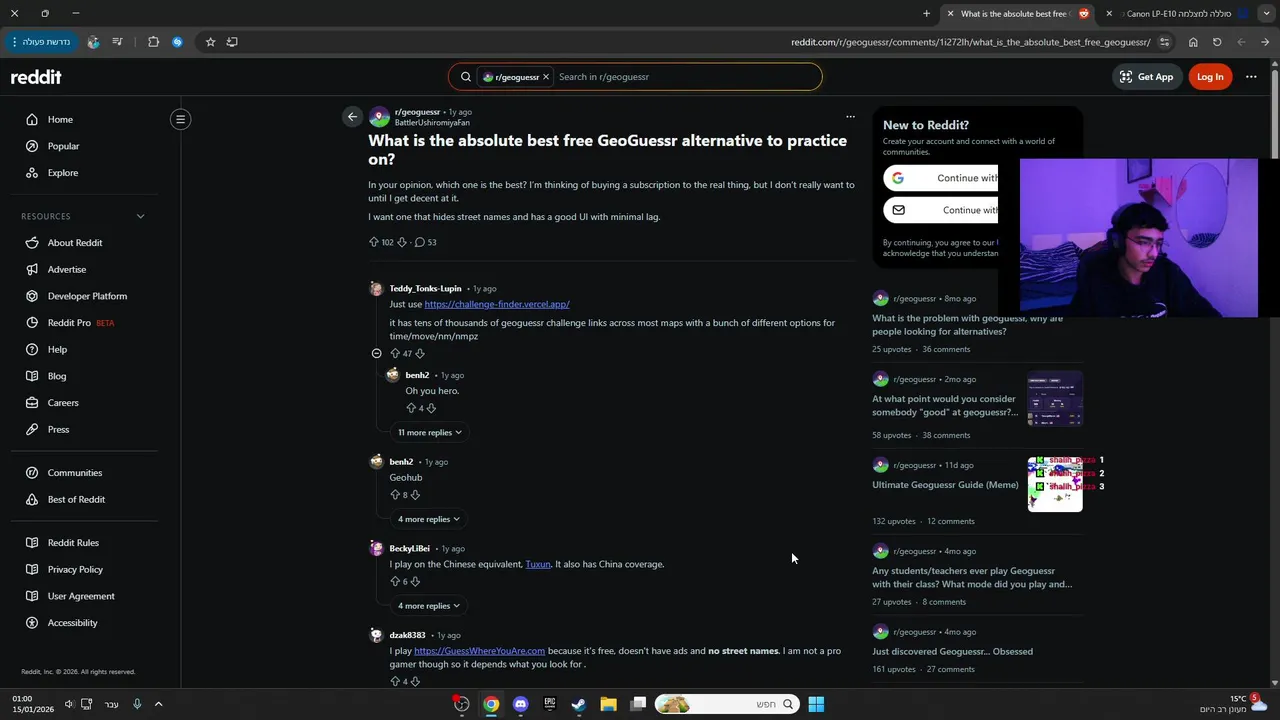The height and width of the screenshot is (720, 1280).
Task: Focus the Search in r/geoguessr field
Action: 685,77
